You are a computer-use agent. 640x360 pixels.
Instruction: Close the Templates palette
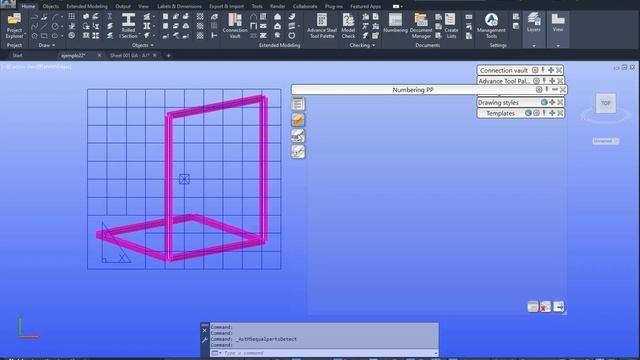pos(560,113)
